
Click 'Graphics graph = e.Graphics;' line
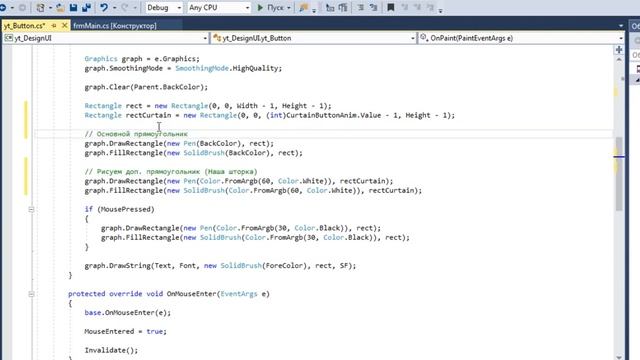pos(142,59)
